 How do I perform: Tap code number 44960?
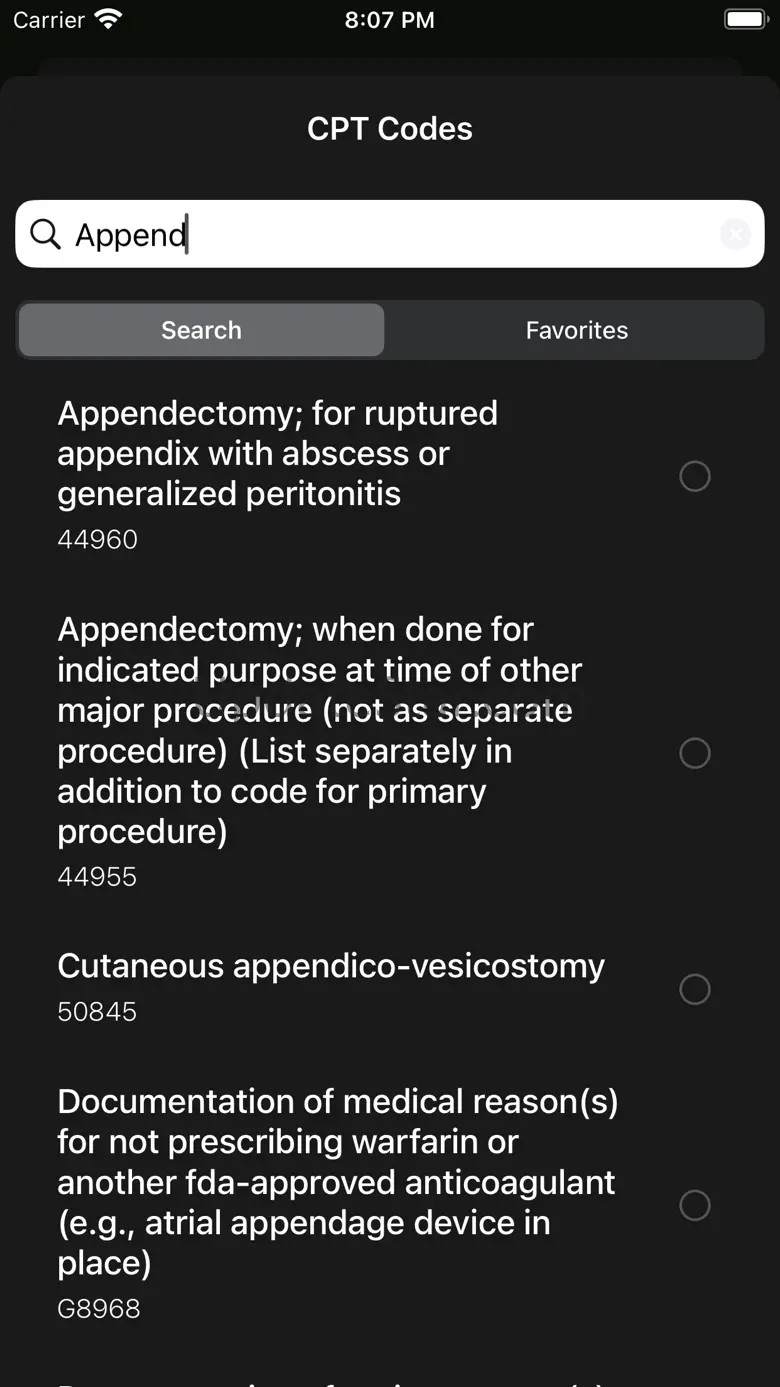[97, 539]
